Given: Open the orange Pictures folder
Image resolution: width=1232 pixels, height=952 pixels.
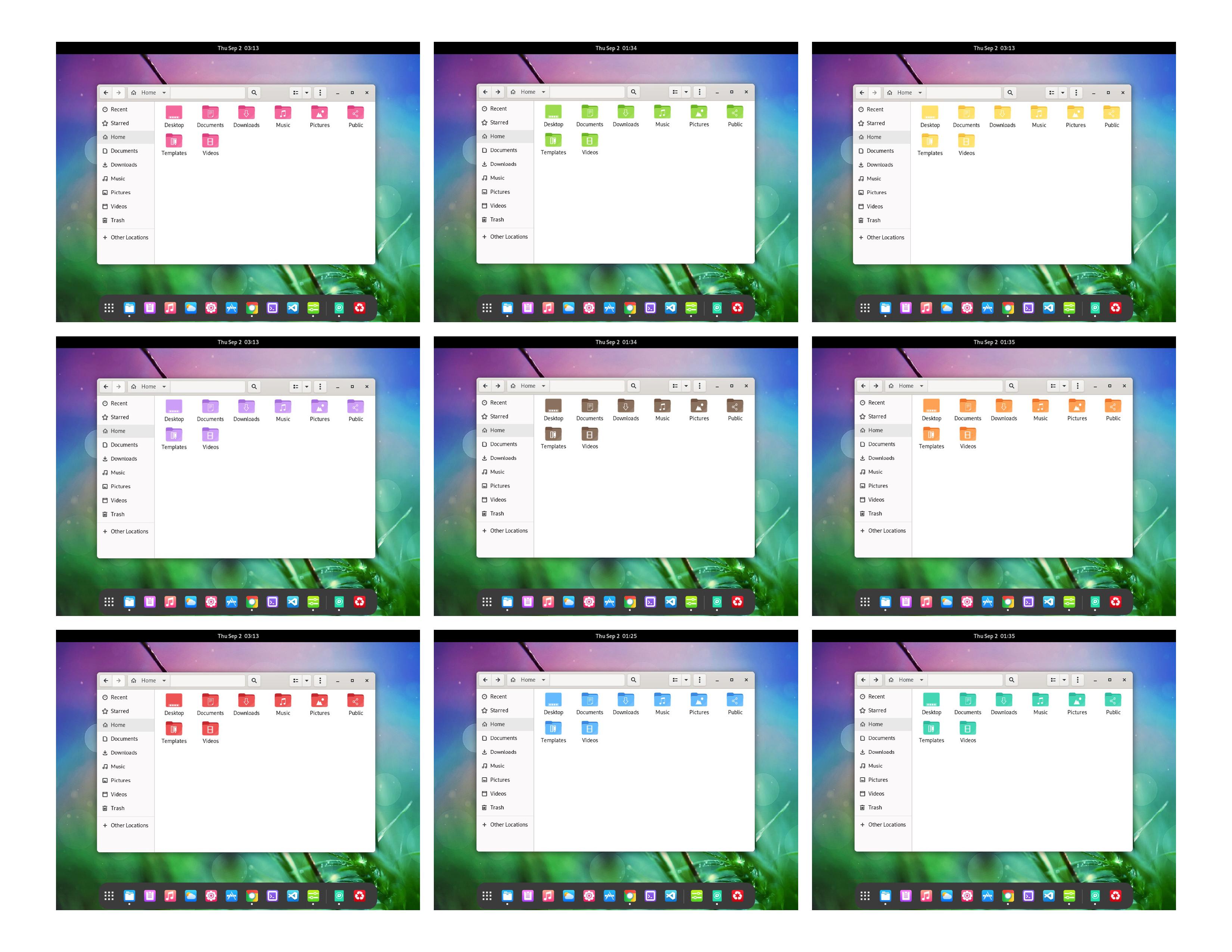Looking at the screenshot, I should point(1077,405).
